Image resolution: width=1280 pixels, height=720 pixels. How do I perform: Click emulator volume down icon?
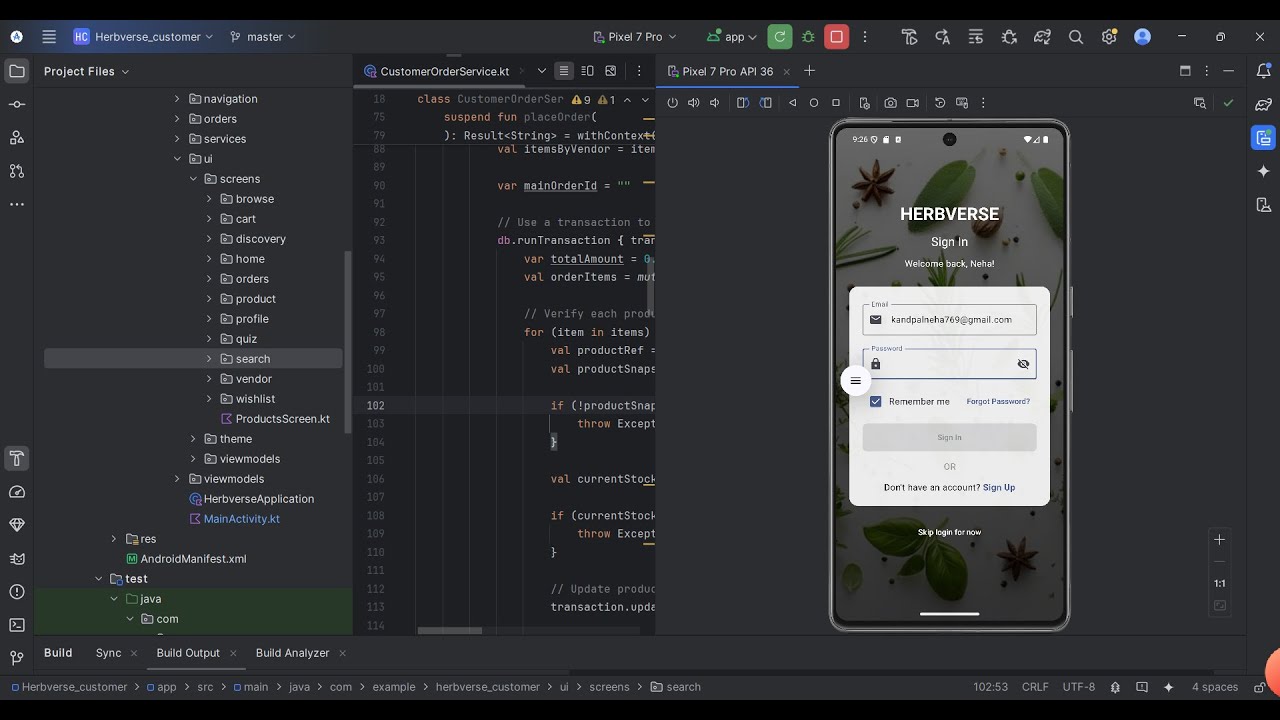(715, 103)
